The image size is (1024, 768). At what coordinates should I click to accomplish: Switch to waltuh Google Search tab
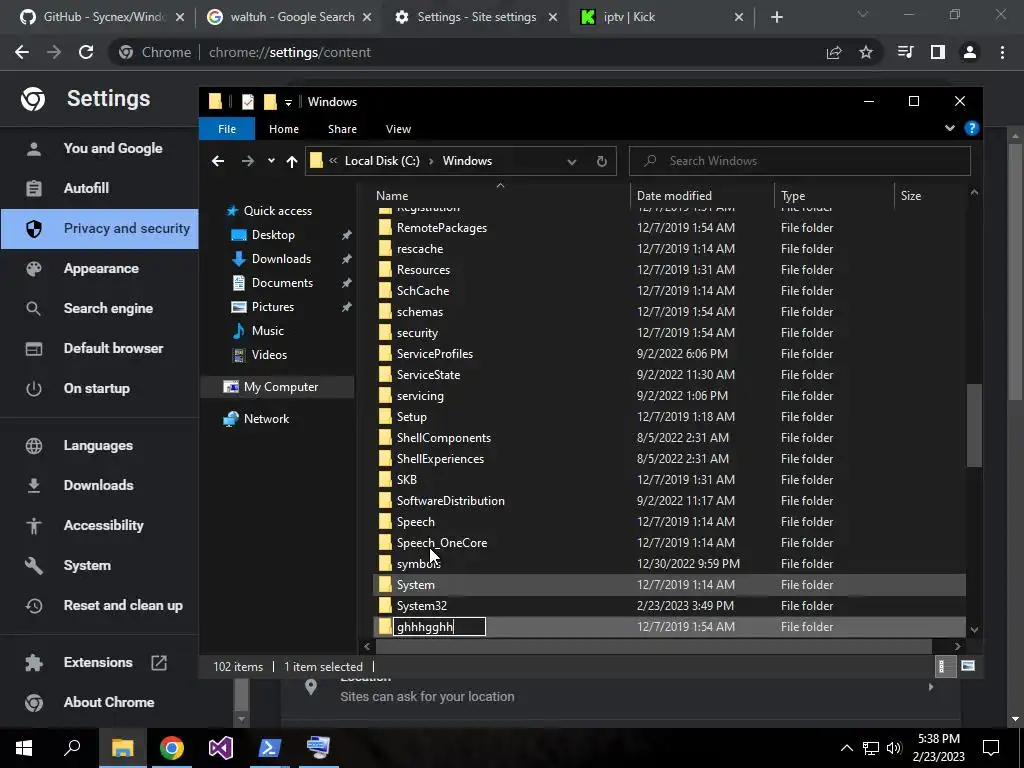click(289, 17)
